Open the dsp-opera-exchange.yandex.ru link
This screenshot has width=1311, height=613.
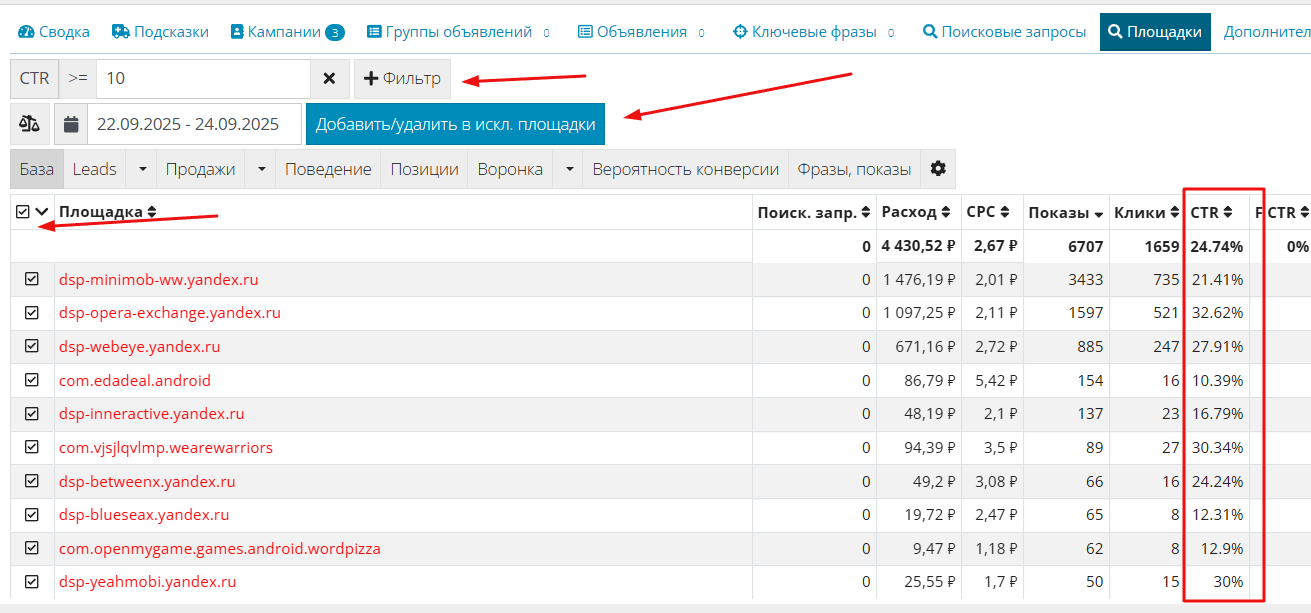pos(169,313)
